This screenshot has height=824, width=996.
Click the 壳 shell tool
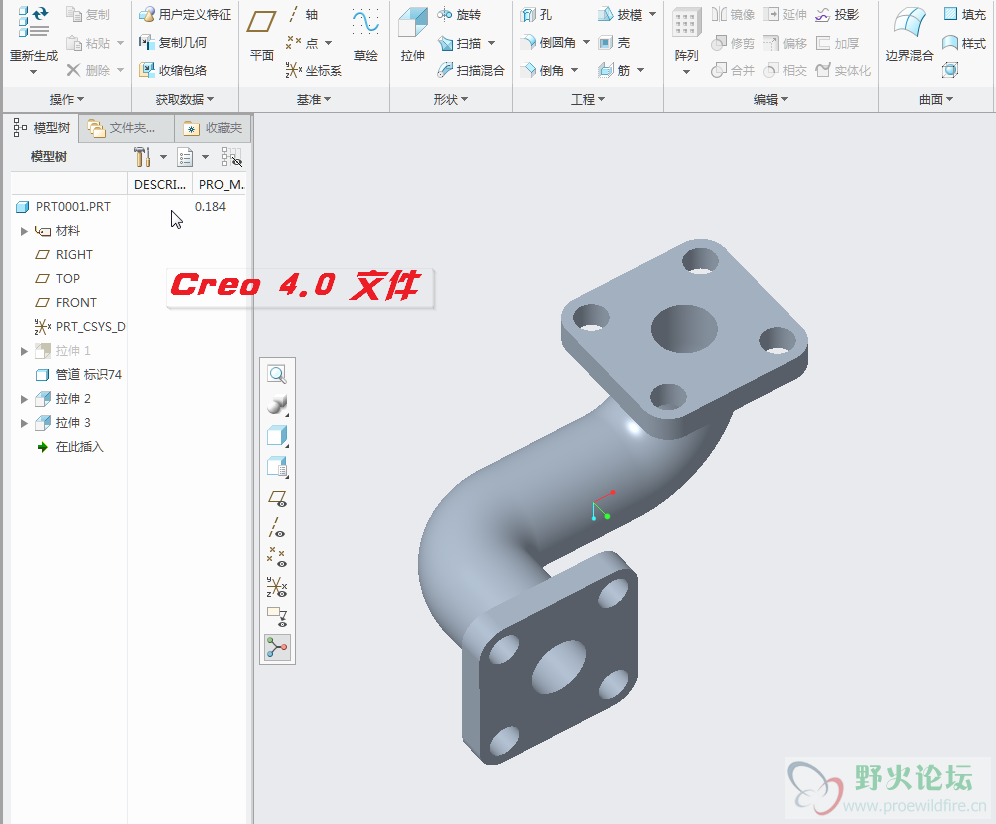tap(614, 43)
